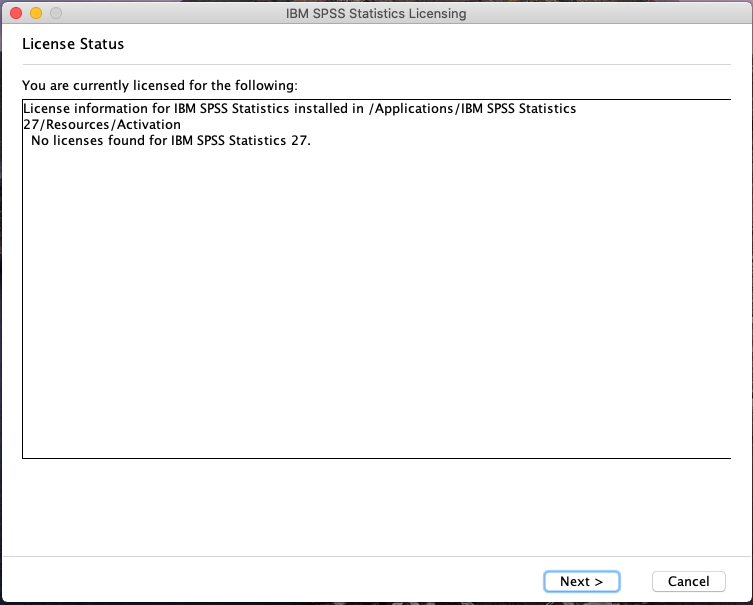The height and width of the screenshot is (605, 753).
Task: Click the 'You are currently licensed' label
Action: (x=160, y=85)
